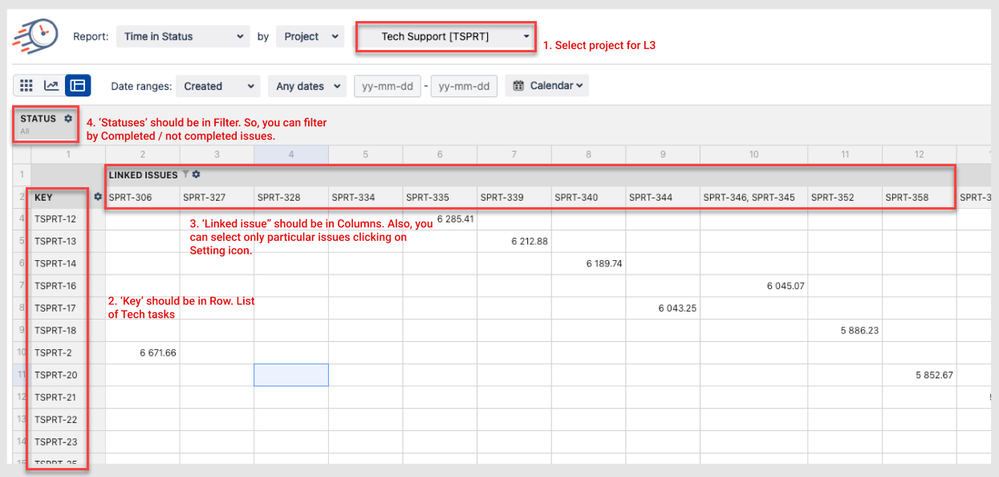Click the start date input field
This screenshot has width=999, height=477.
(x=387, y=86)
